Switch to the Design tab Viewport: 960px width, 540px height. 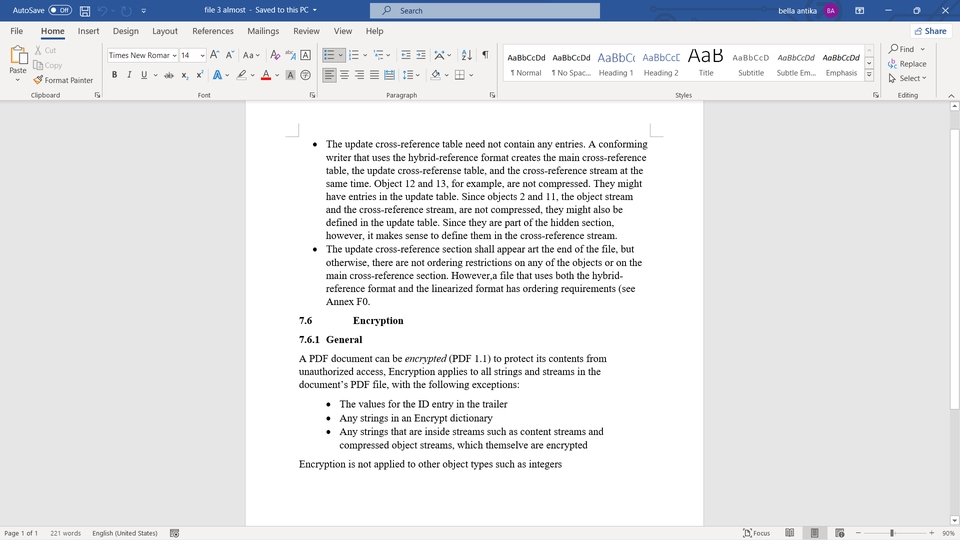point(126,31)
